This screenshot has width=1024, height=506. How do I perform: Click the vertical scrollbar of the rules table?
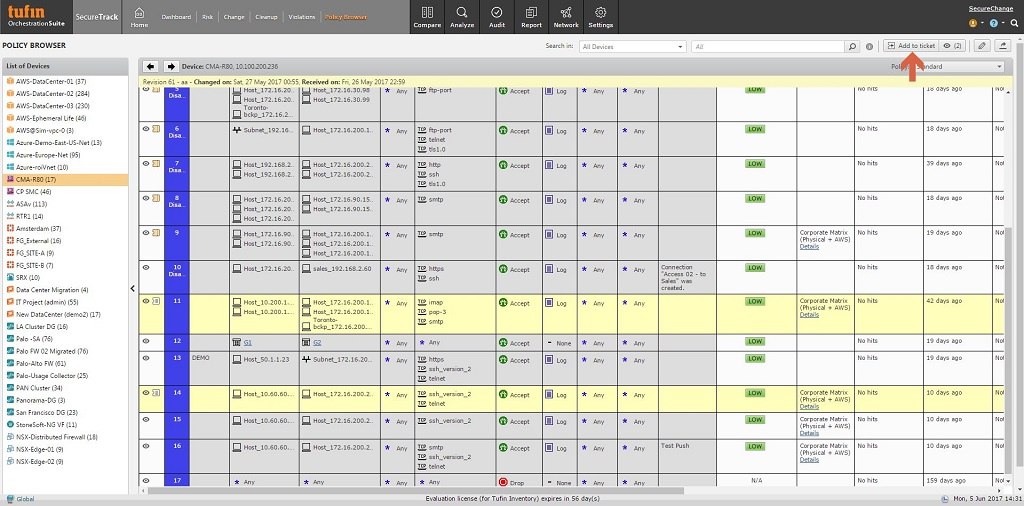pos(1010,353)
